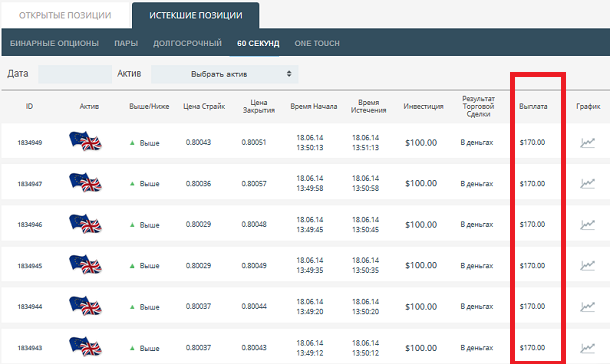Click Выше label in row 1834945

[149, 266]
